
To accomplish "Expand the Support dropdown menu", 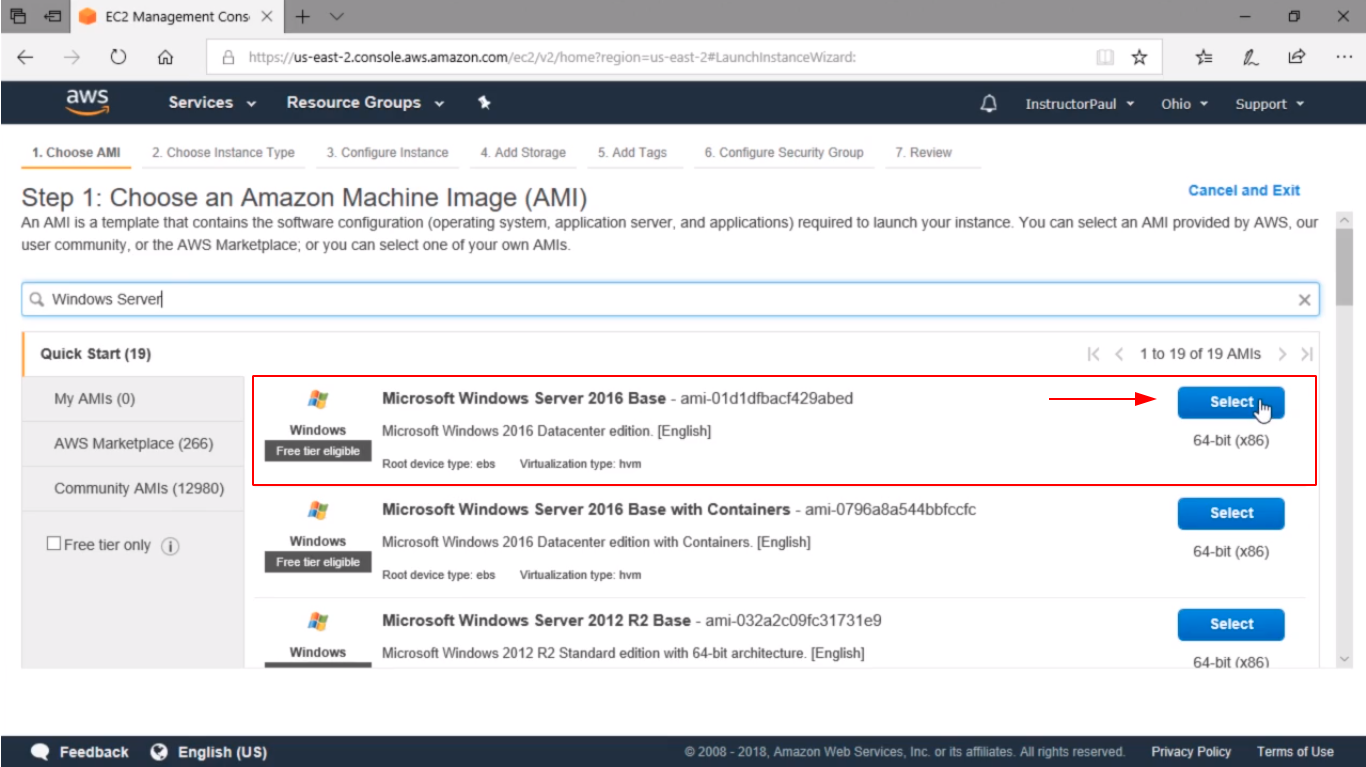I will 1270,104.
